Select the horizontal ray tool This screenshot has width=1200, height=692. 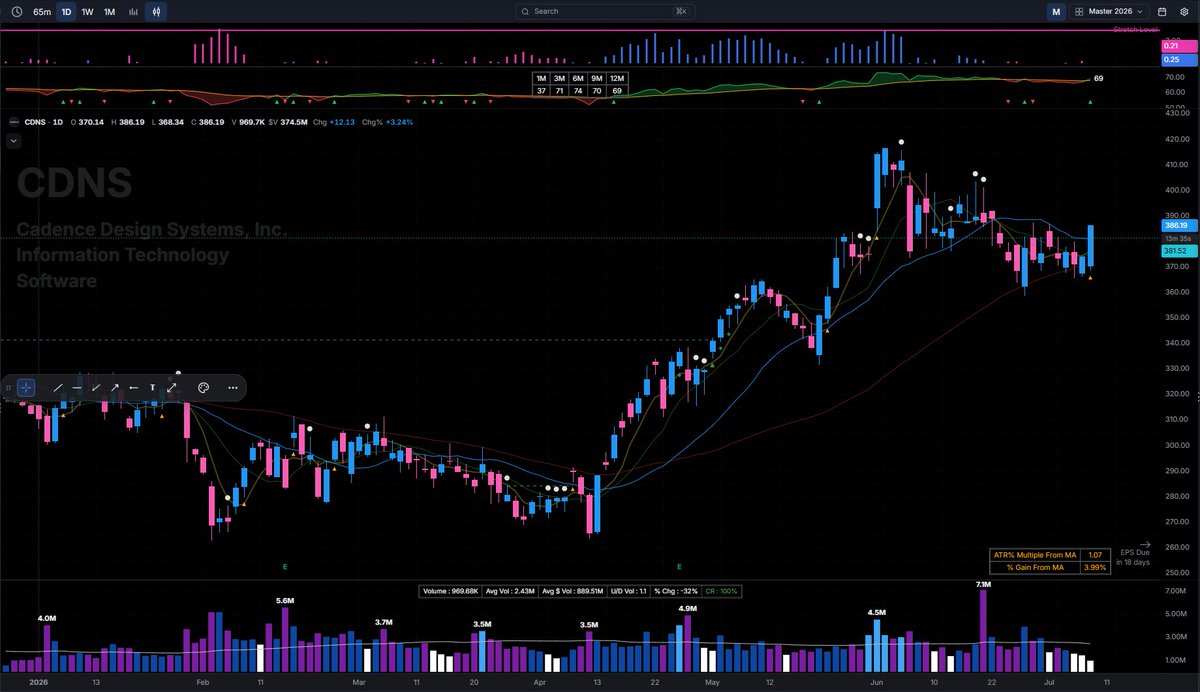pos(134,387)
